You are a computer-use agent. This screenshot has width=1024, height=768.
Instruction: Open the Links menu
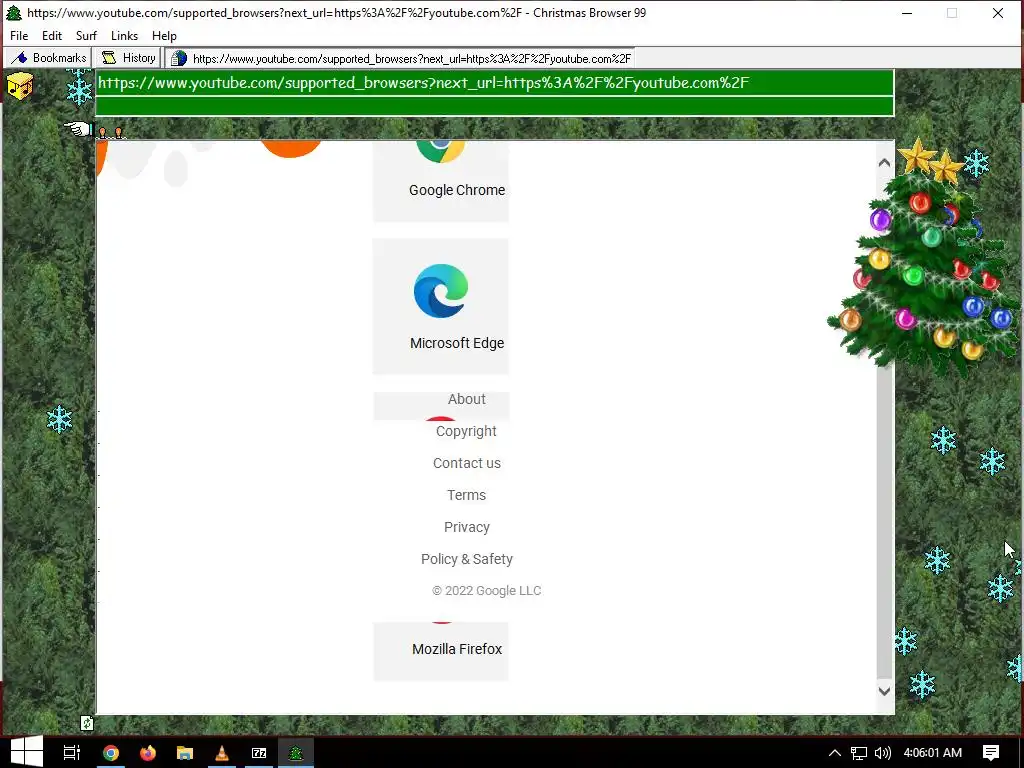tap(124, 36)
